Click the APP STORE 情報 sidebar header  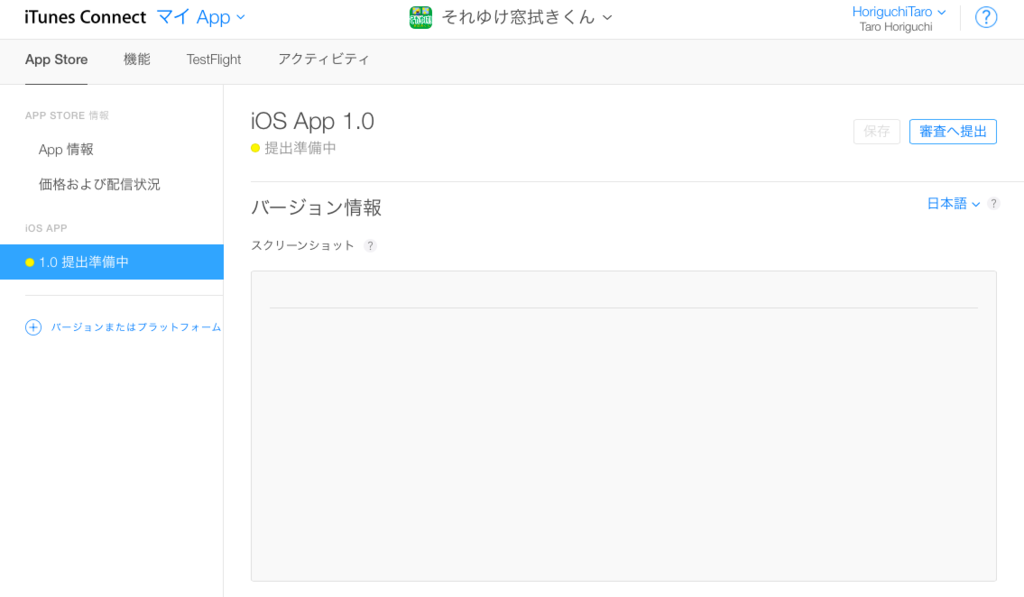tap(67, 116)
